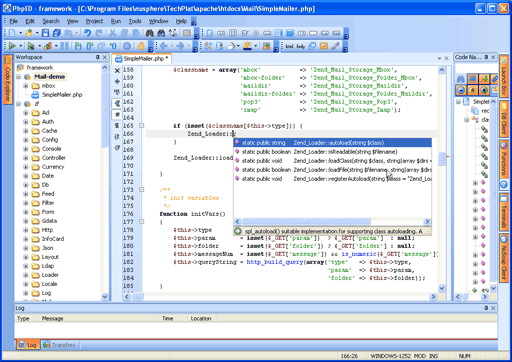Toggle the Log panel auto-hide pin
The height and width of the screenshot is (362, 512).
click(x=486, y=308)
